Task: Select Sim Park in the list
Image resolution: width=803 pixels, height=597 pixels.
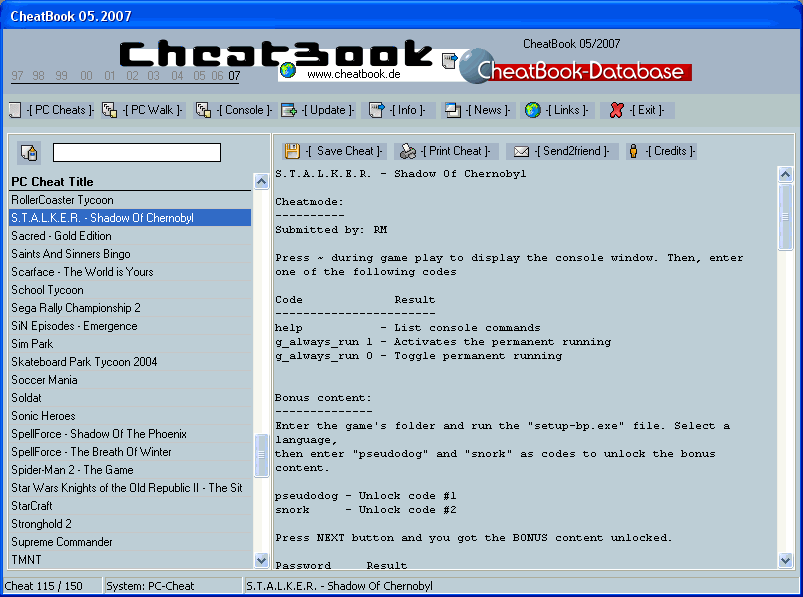Action: pyautogui.click(x=130, y=344)
